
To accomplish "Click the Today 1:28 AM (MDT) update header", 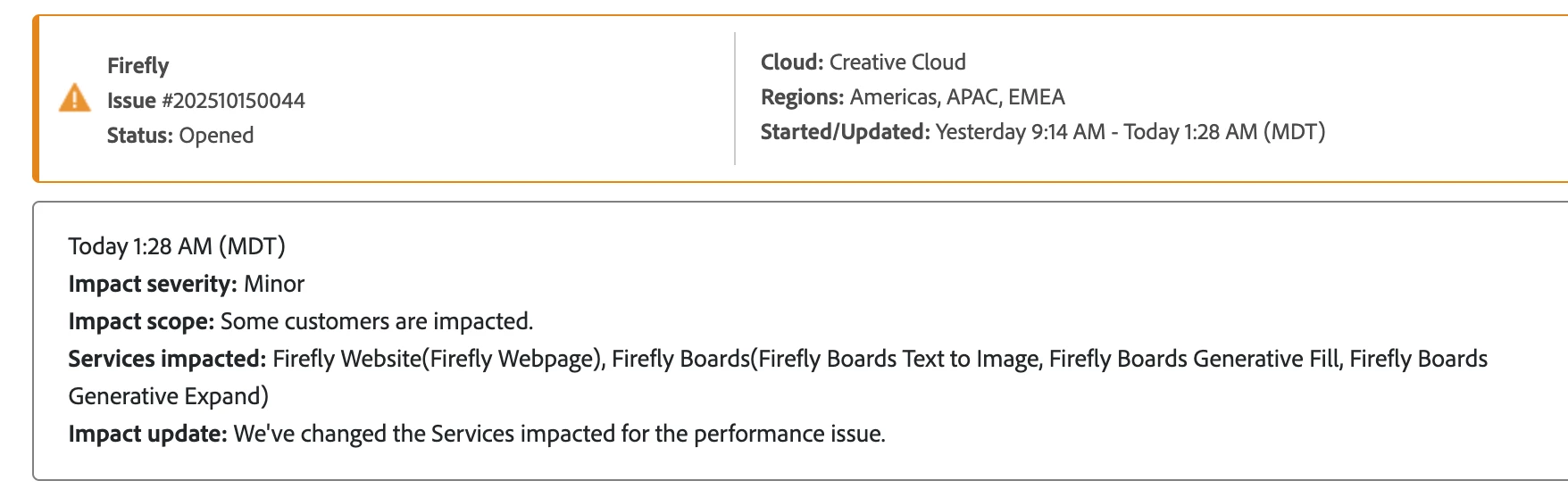I will tap(177, 245).
